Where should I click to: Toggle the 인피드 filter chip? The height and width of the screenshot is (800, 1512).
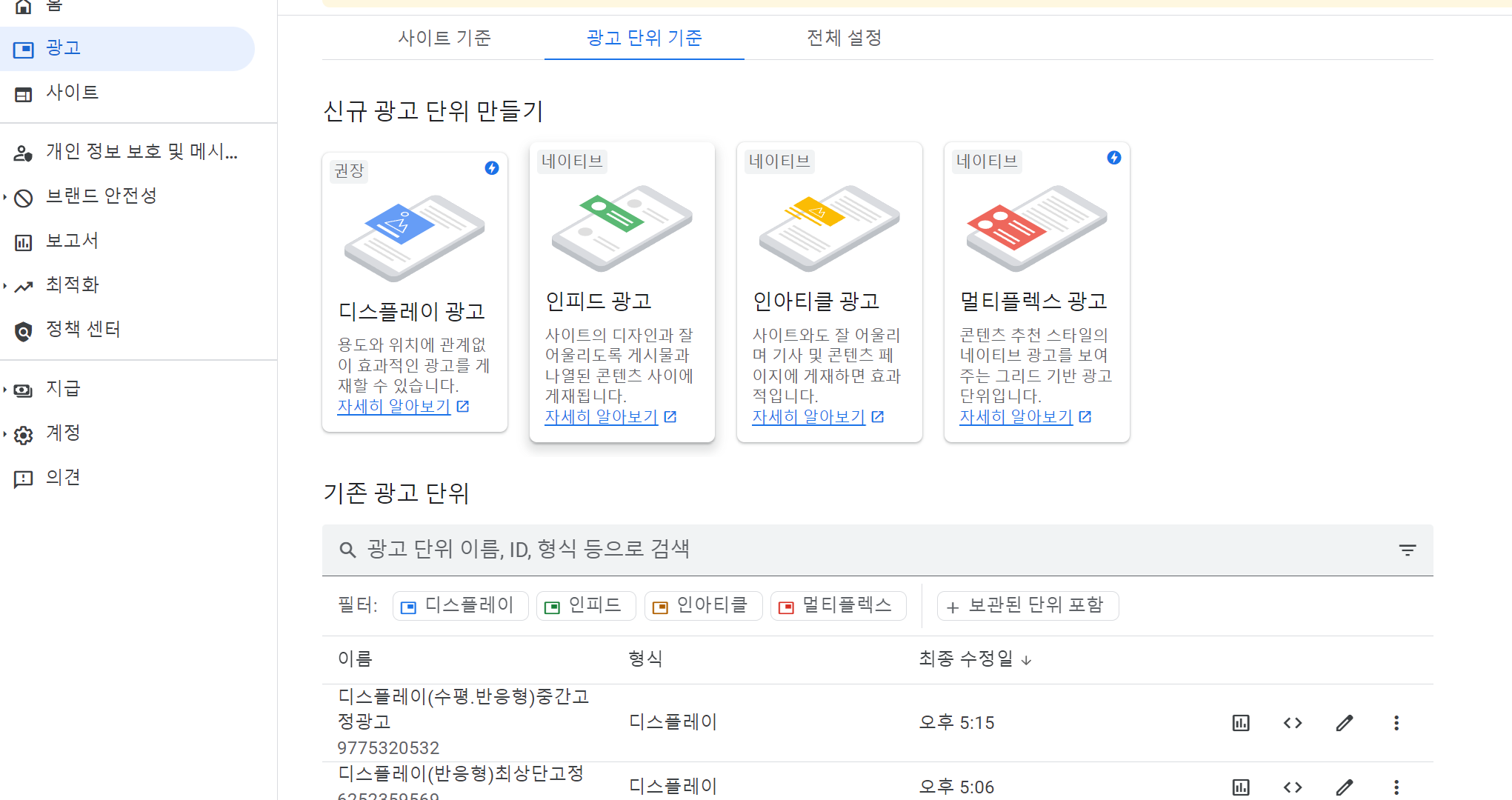point(585,606)
